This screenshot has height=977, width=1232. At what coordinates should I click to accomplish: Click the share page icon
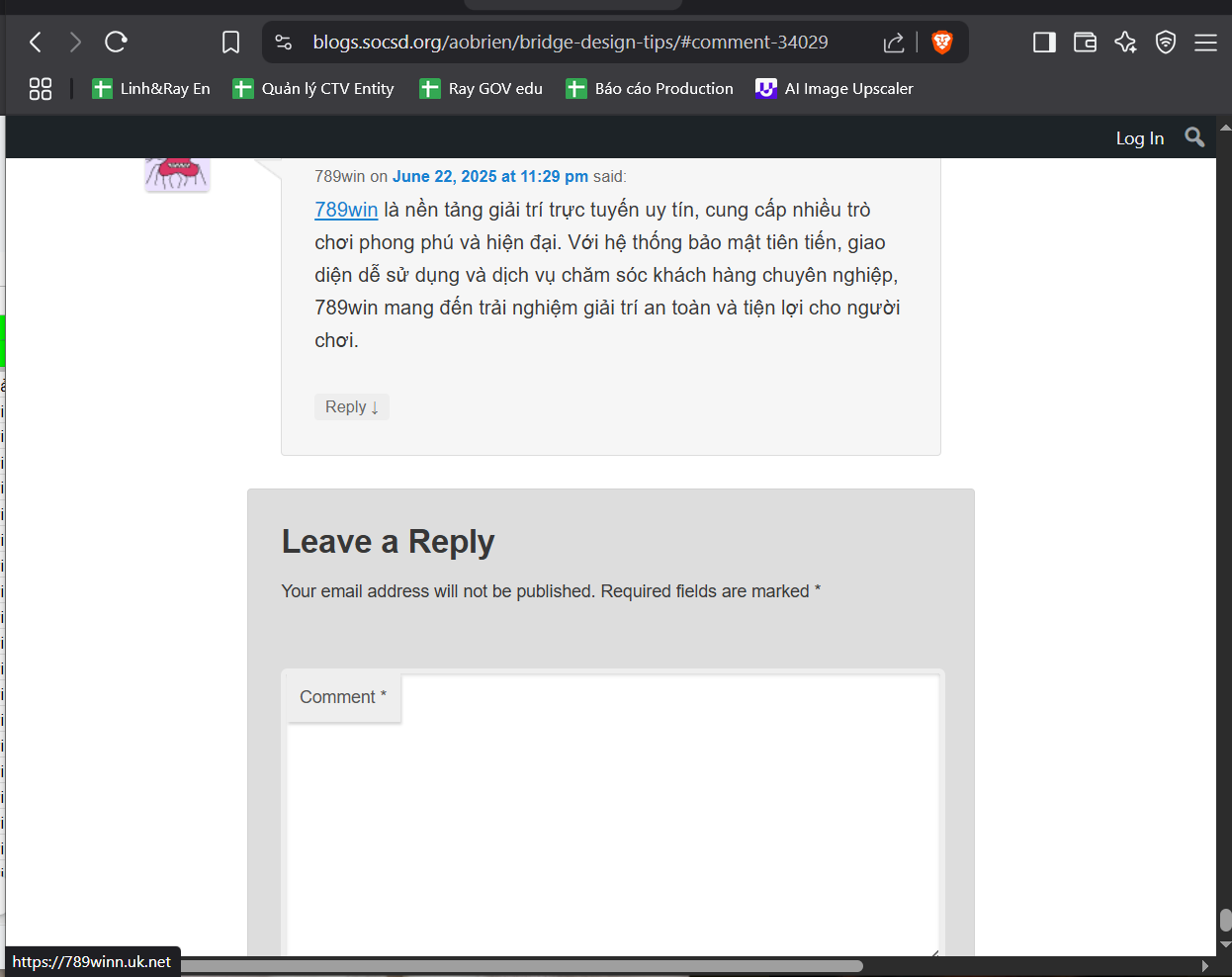[x=894, y=42]
